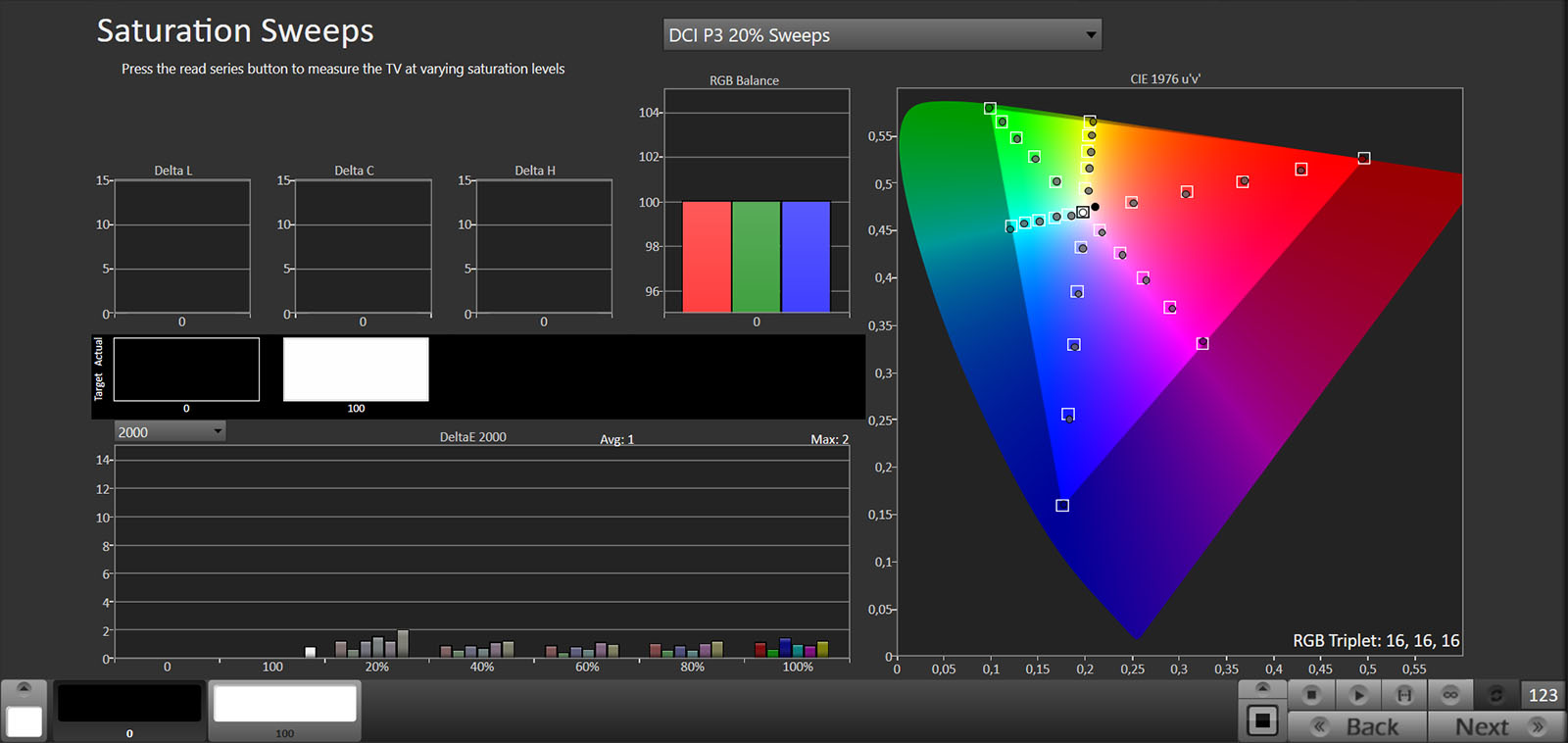Click the large black square pattern icon
This screenshot has height=743, width=1568.
click(x=1262, y=721)
